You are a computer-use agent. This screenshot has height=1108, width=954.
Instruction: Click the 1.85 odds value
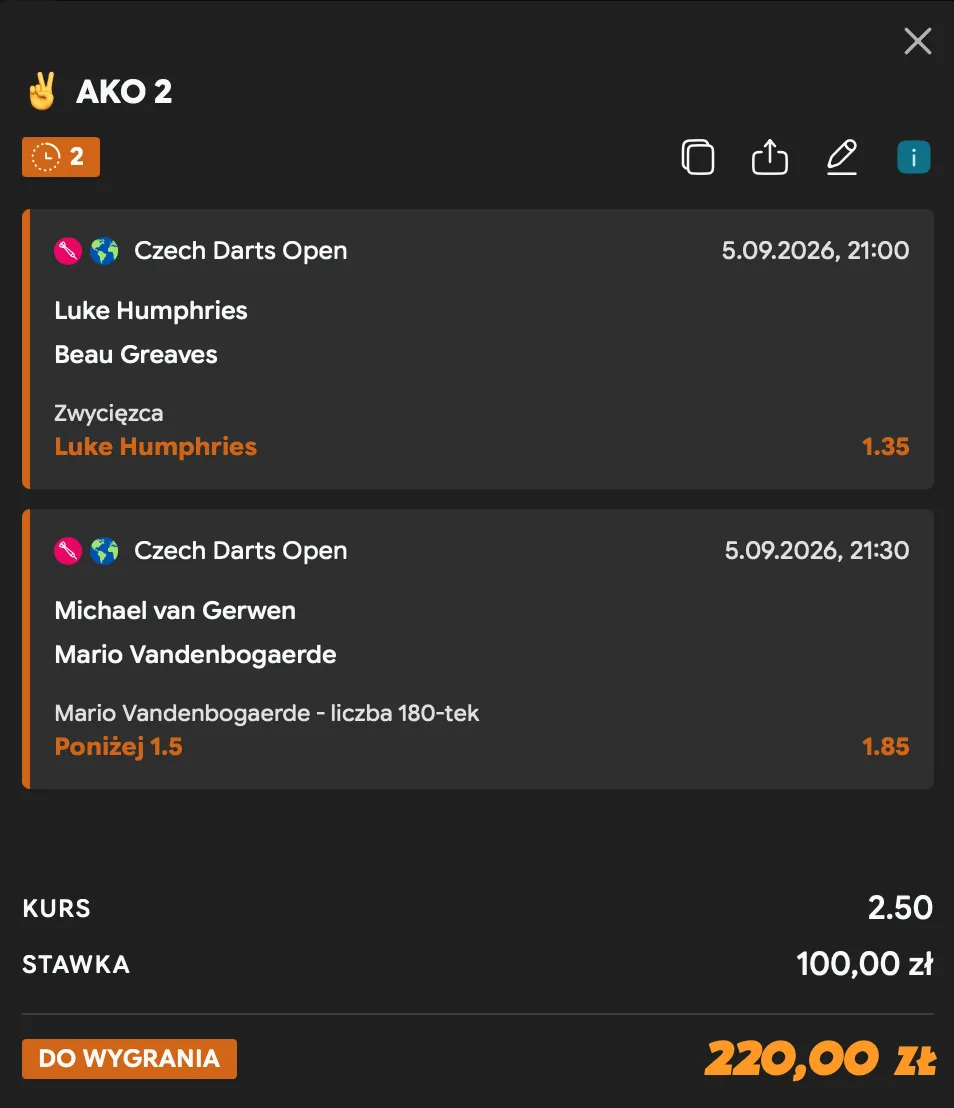click(885, 747)
